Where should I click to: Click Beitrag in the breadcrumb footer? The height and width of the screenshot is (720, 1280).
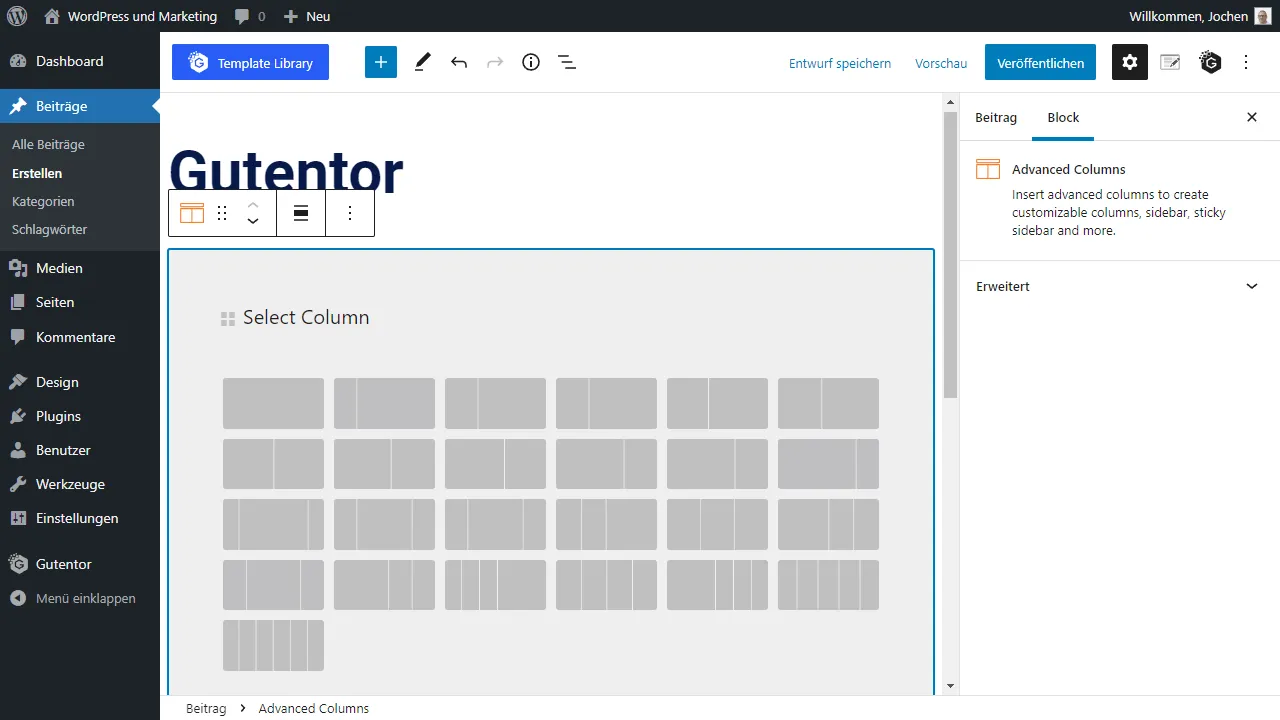point(206,708)
